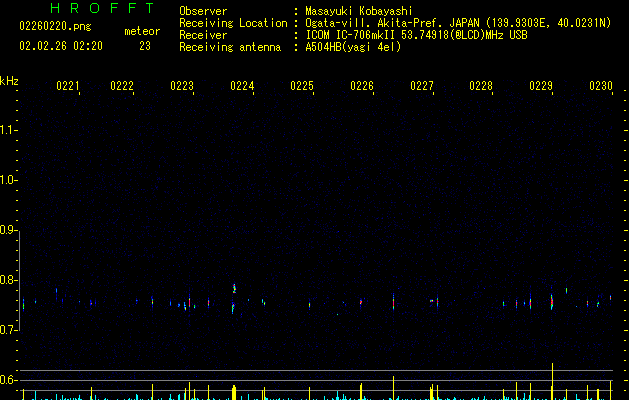
Task: Click the 'Receiving Location' label
Action: (233, 23)
